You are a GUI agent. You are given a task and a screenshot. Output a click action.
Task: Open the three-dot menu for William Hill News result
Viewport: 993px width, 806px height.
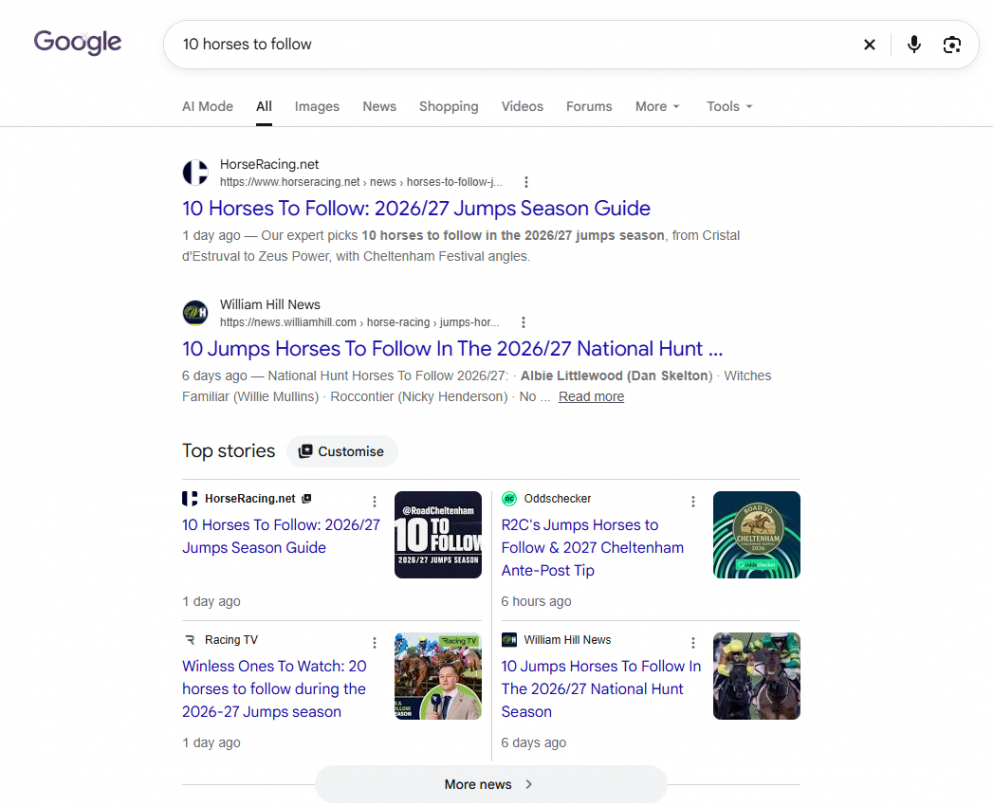[x=523, y=322]
